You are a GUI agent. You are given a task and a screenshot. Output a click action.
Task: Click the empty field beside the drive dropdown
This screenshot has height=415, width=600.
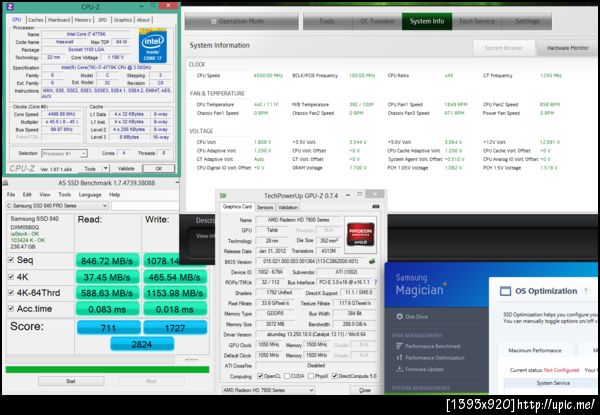pos(145,206)
